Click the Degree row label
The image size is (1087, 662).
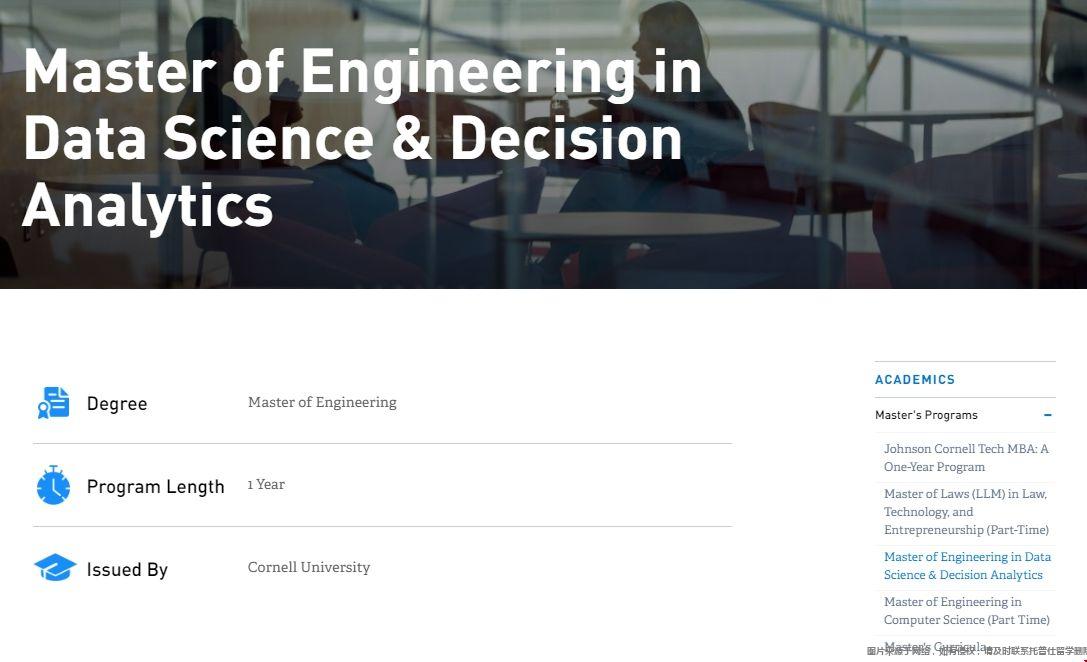[x=117, y=404]
